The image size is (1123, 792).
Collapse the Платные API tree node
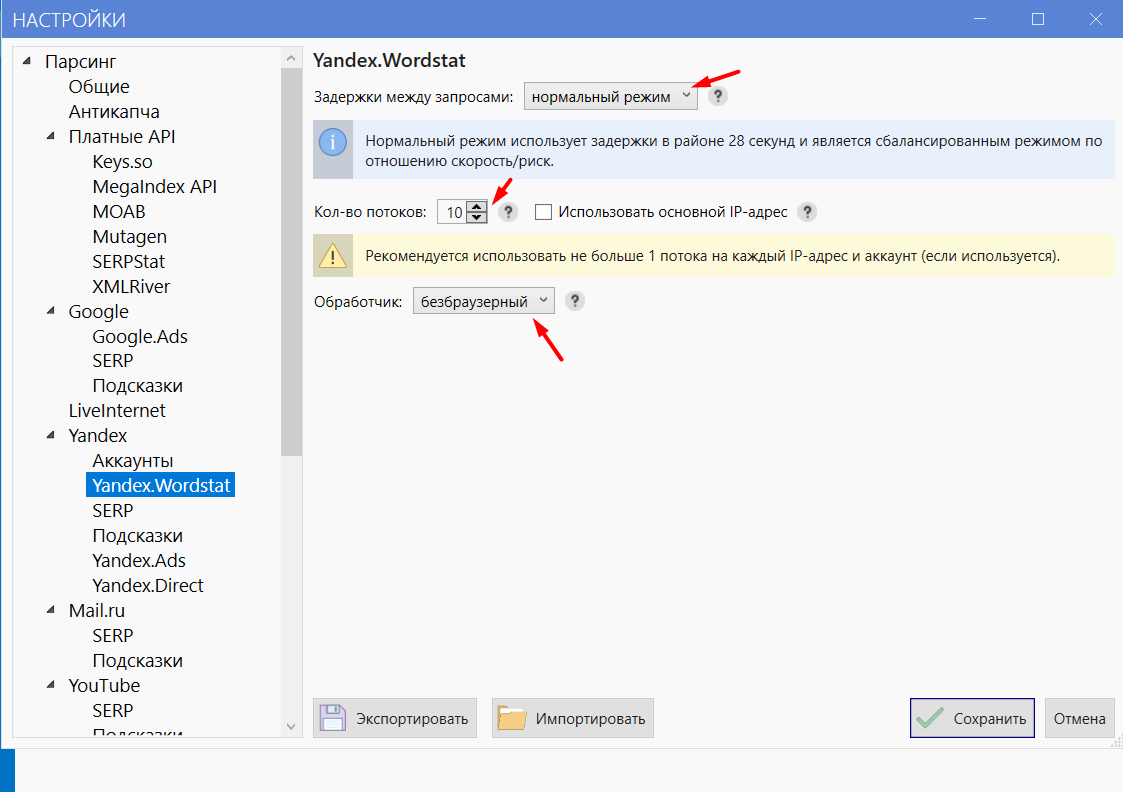(51, 136)
